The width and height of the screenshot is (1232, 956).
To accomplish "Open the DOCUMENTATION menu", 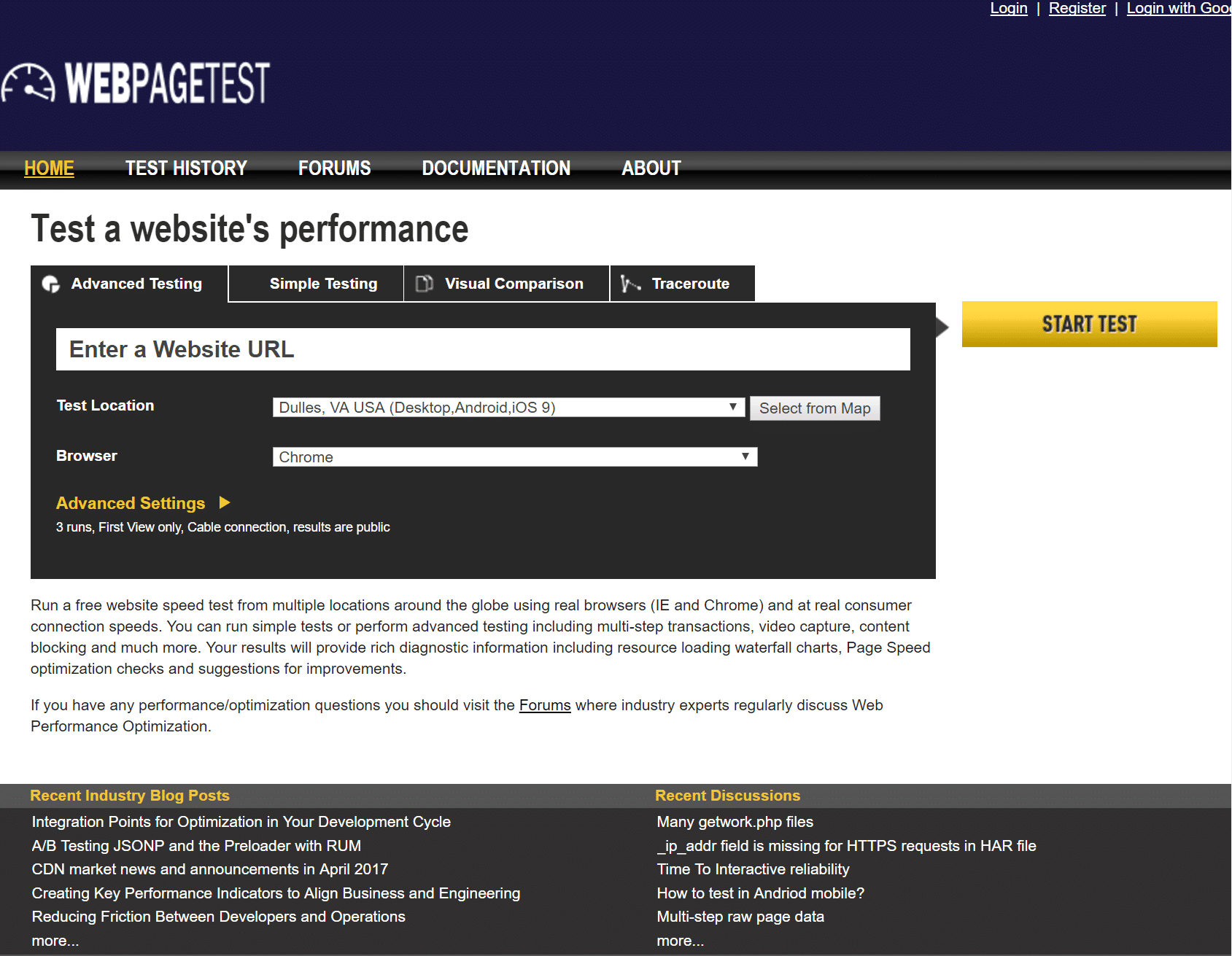I will point(496,168).
